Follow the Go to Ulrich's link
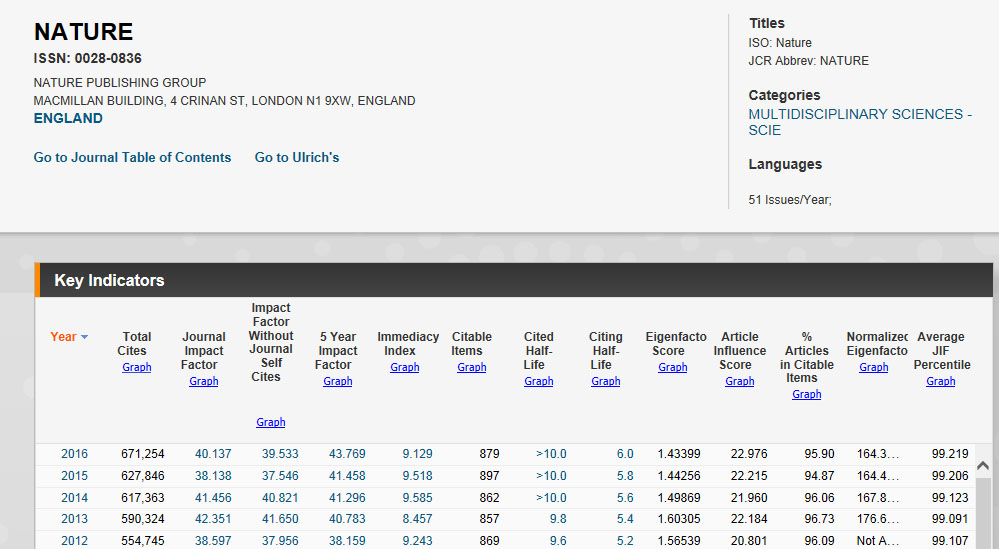This screenshot has height=549, width=999. point(297,157)
